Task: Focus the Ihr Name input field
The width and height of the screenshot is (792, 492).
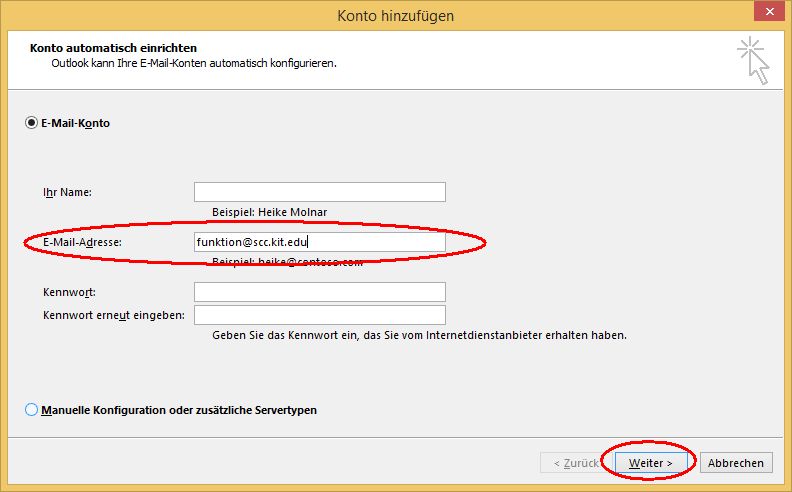Action: coord(319,192)
